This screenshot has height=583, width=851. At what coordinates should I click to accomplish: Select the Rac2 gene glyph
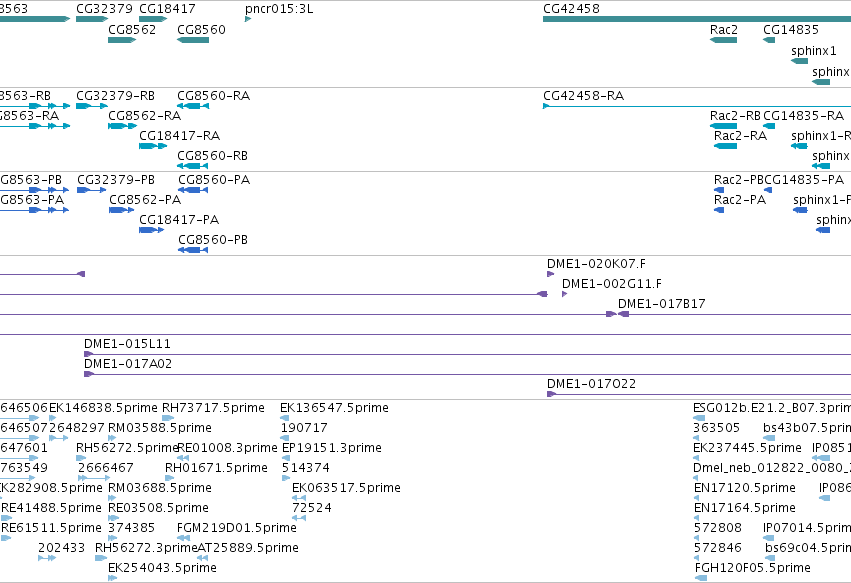723,40
